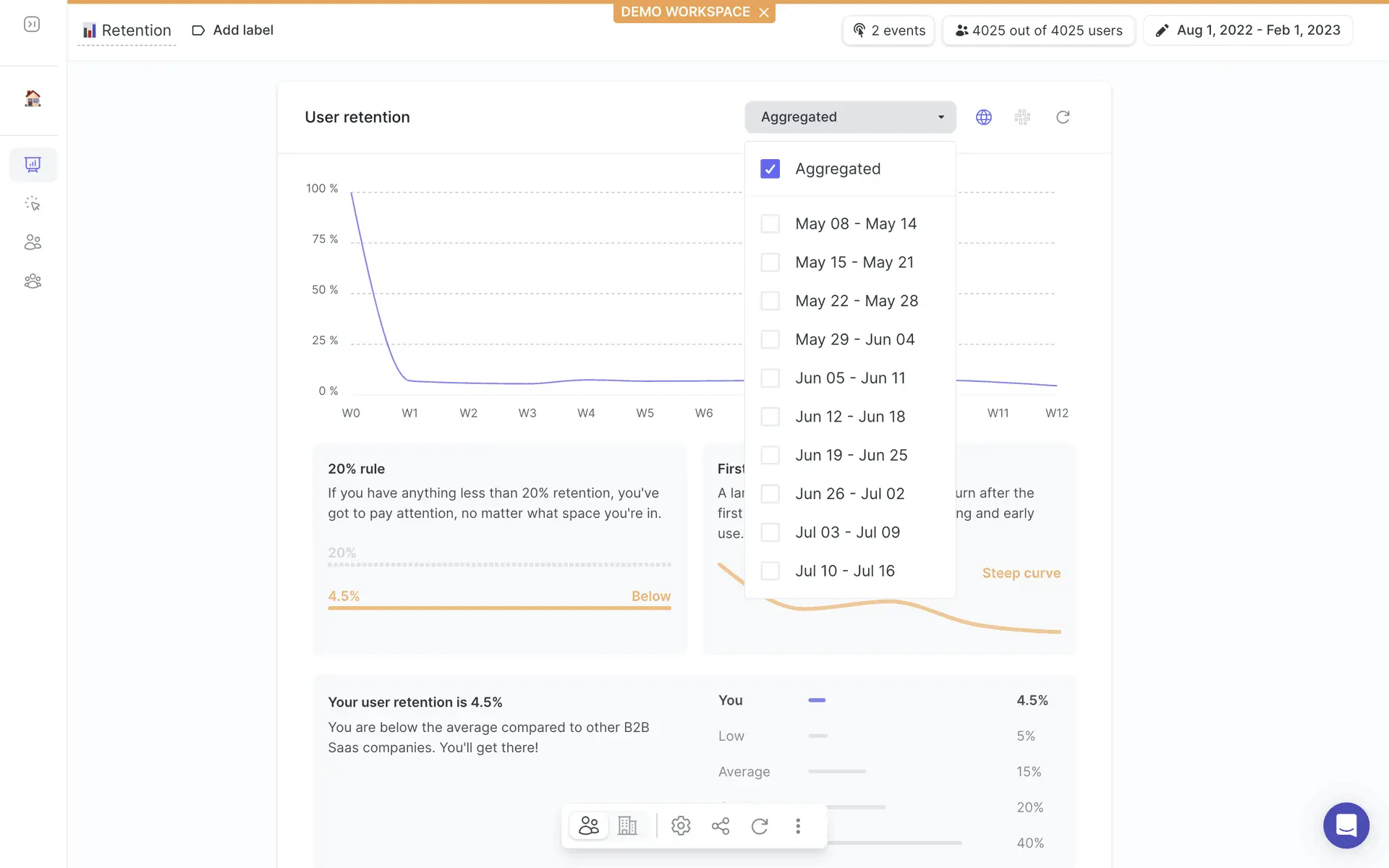The height and width of the screenshot is (868, 1389).
Task: Open the 4025 out of 4025 users filter
Action: (x=1038, y=30)
